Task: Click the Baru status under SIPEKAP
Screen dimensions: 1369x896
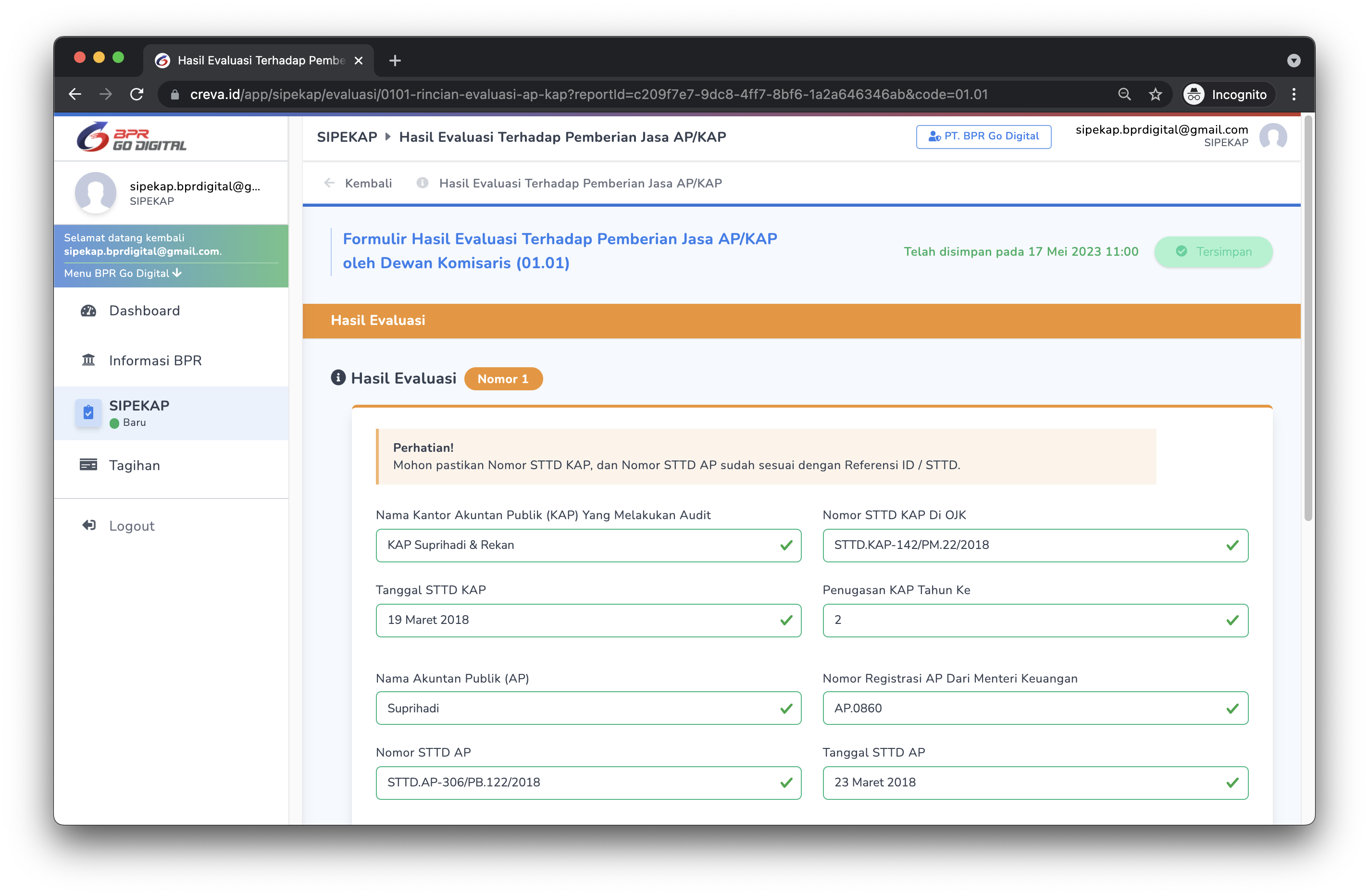Action: (x=128, y=423)
